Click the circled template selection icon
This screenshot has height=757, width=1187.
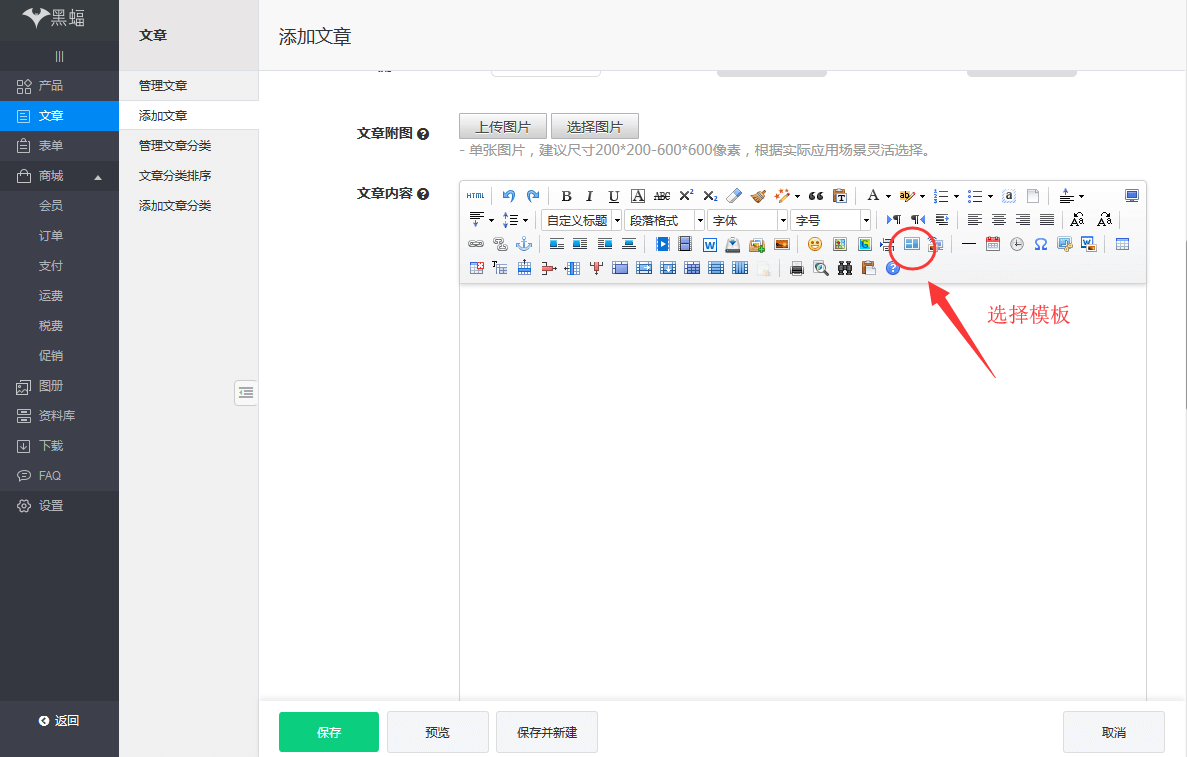click(912, 245)
